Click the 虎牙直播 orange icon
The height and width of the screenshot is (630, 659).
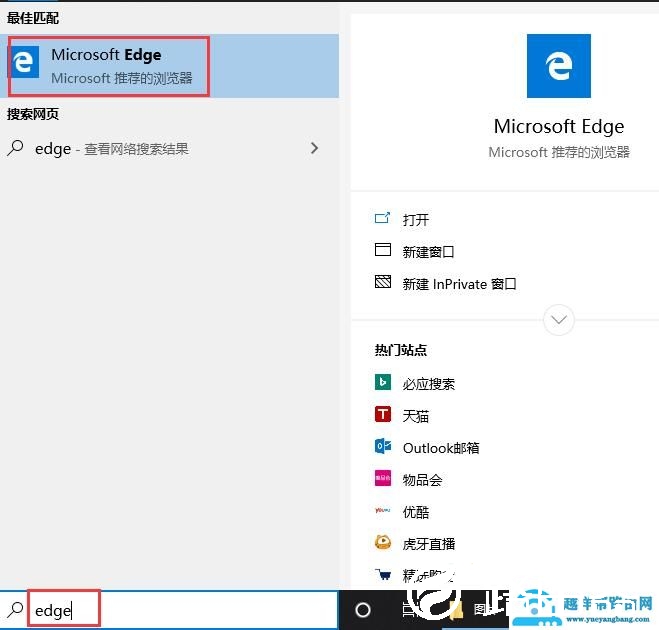(382, 542)
